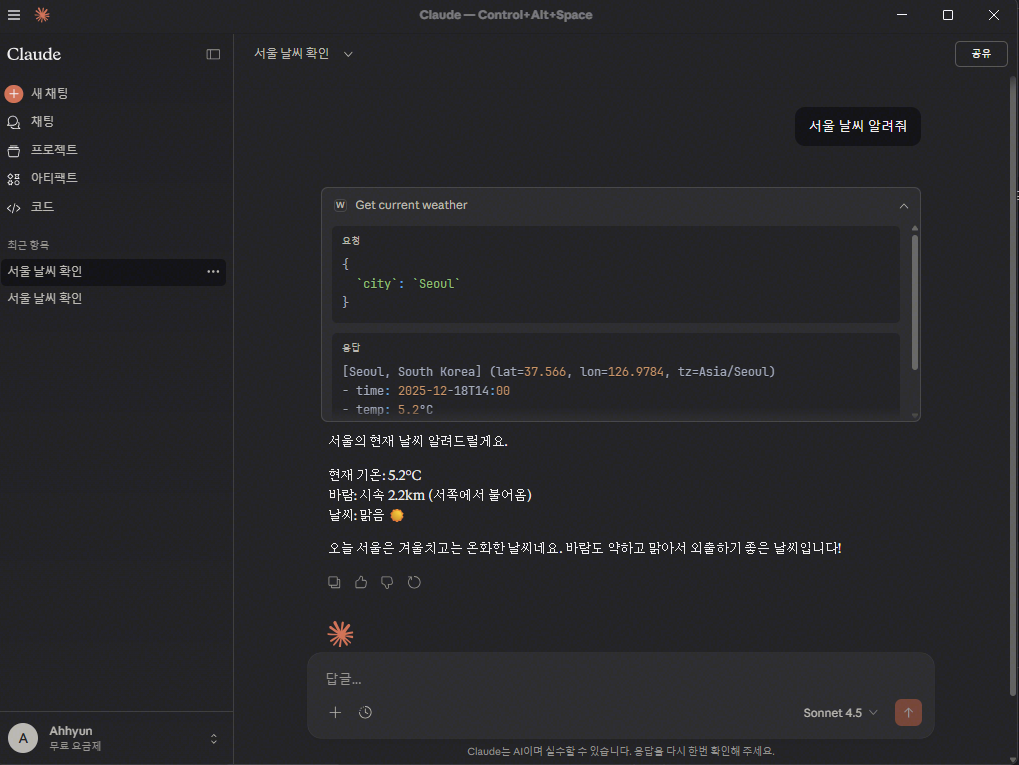Maximize the Claude window
Viewport: 1019px width, 765px height.
pos(948,15)
